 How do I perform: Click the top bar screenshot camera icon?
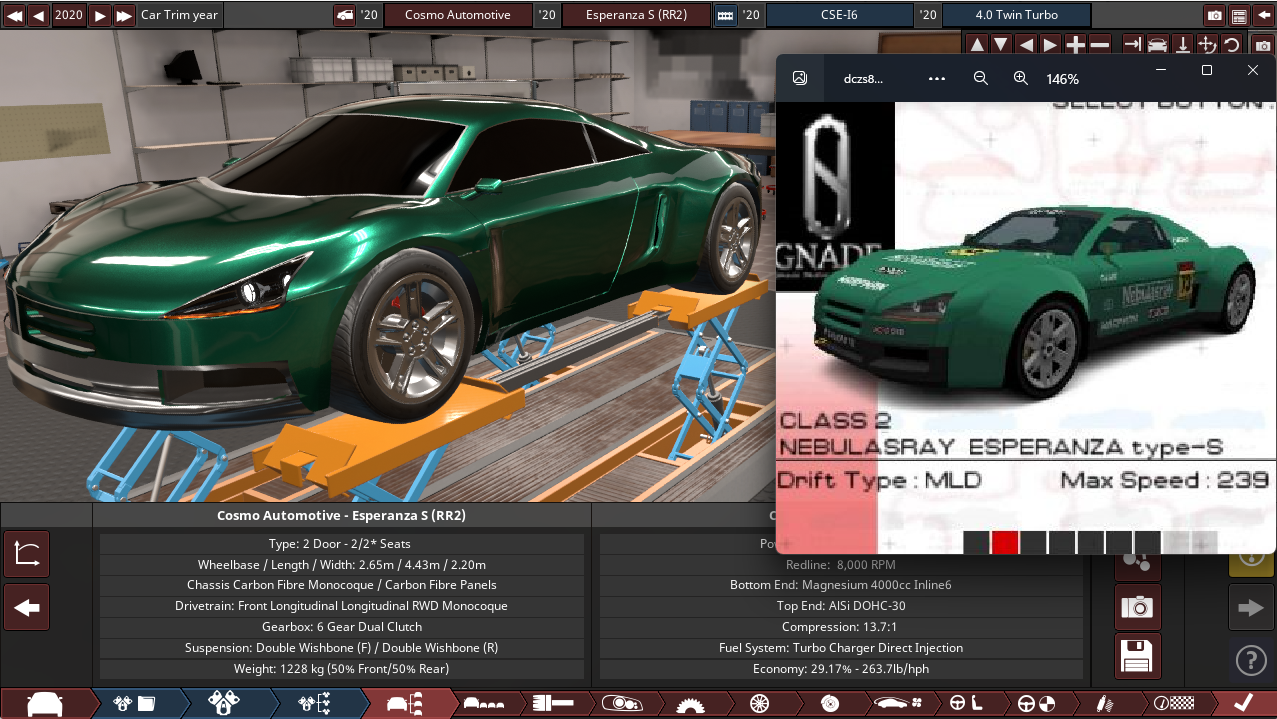(x=1214, y=15)
